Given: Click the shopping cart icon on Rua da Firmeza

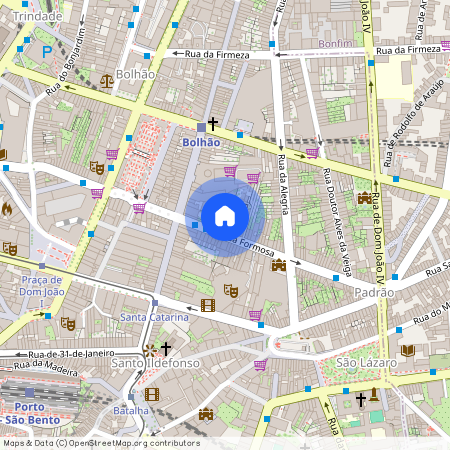Looking at the screenshot, I should (445, 45).
